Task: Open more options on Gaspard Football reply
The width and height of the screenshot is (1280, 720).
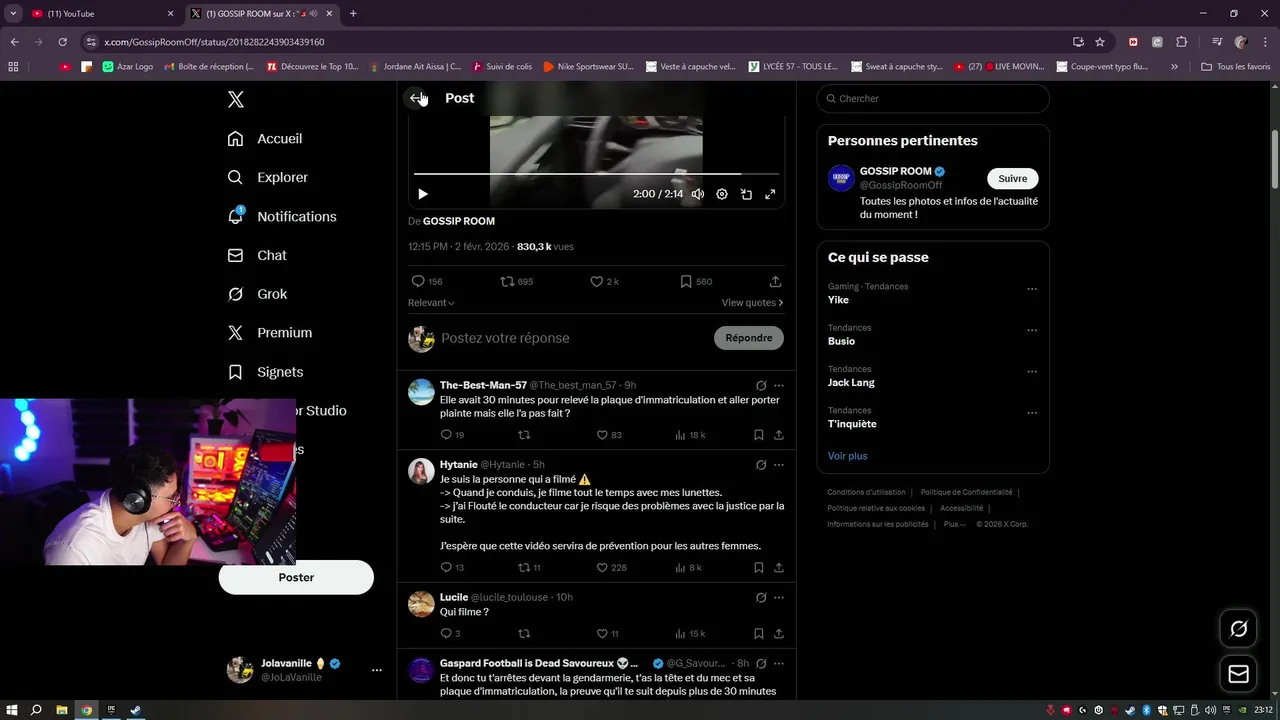Action: (x=779, y=663)
